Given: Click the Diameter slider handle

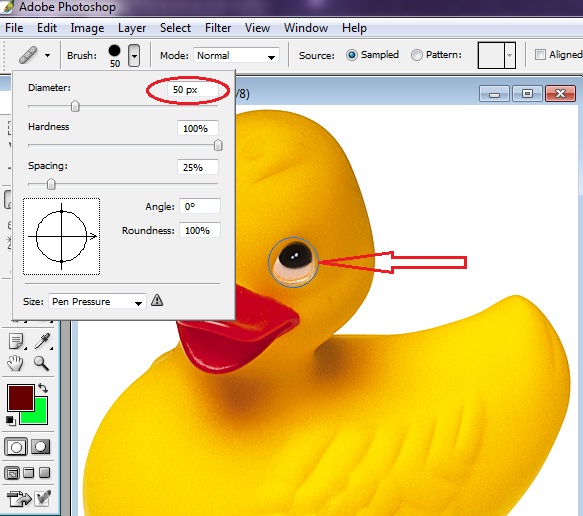Looking at the screenshot, I should [x=75, y=106].
